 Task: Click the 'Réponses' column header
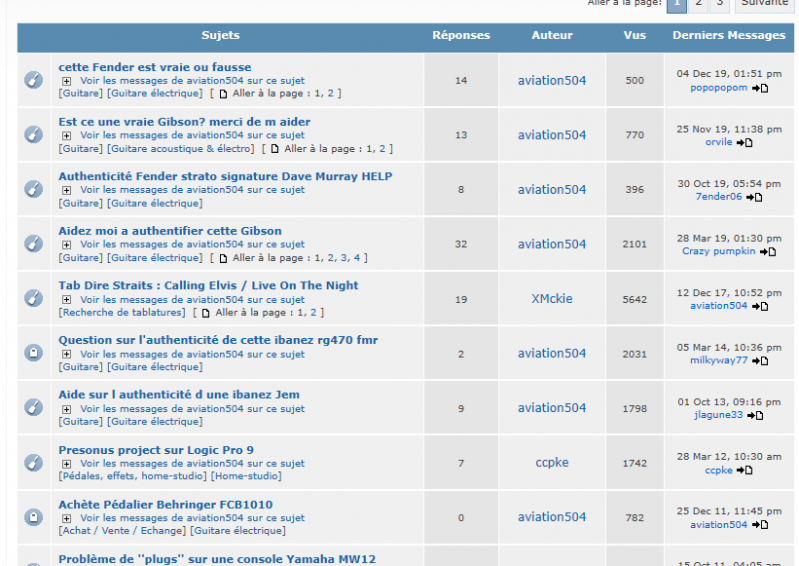click(461, 36)
